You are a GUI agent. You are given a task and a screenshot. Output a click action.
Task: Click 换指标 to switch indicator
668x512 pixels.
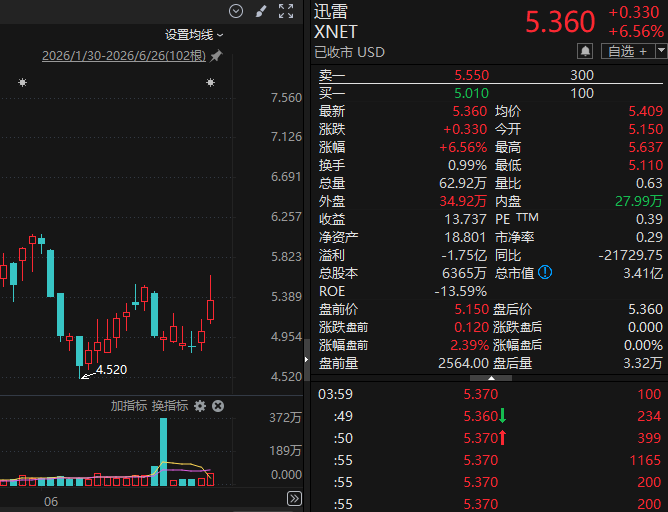(x=170, y=406)
